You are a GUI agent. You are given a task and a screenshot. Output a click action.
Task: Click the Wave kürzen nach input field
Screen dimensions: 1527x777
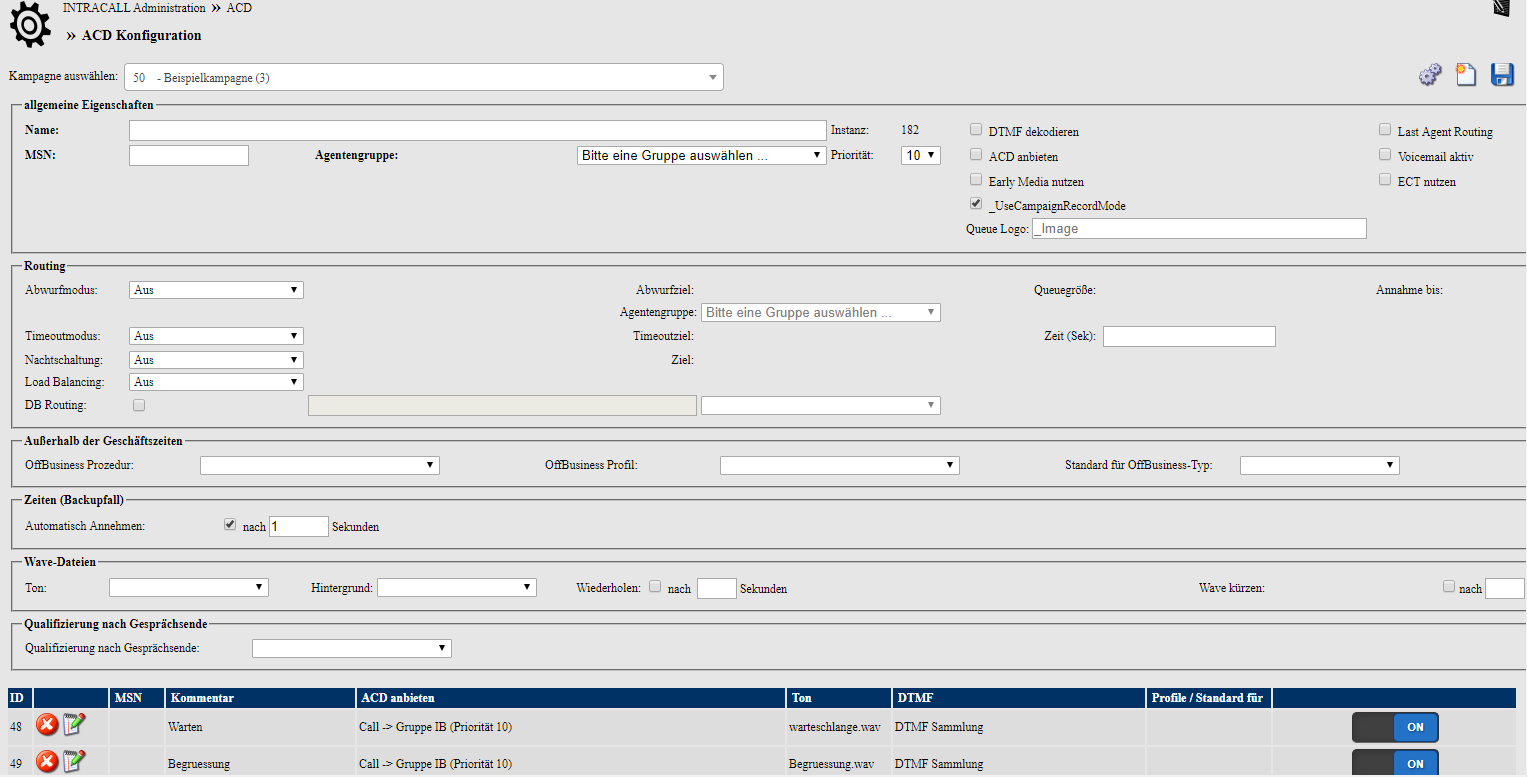click(x=1505, y=588)
